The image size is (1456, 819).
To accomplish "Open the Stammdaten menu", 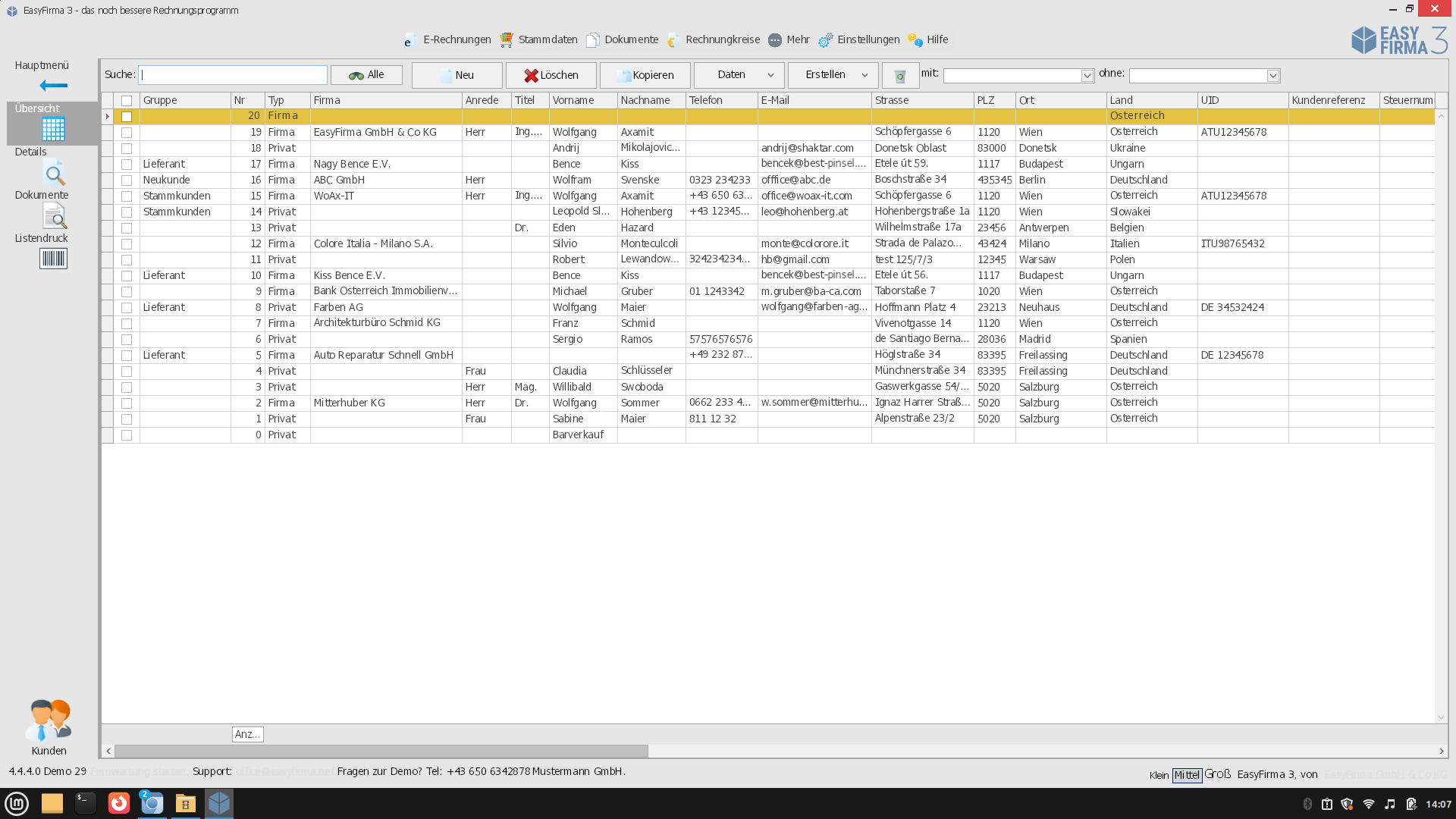I will pos(539,40).
